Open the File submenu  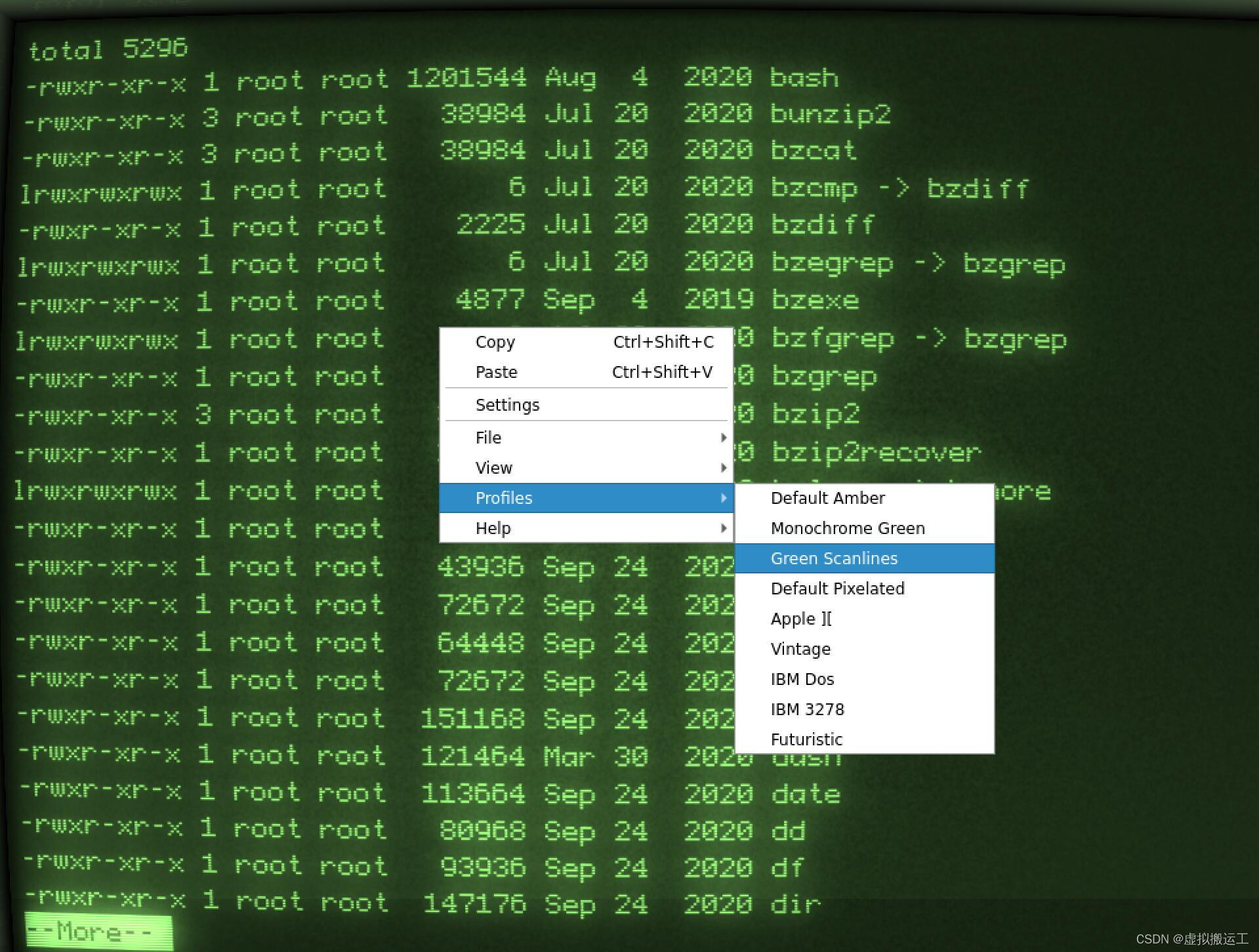pos(586,438)
